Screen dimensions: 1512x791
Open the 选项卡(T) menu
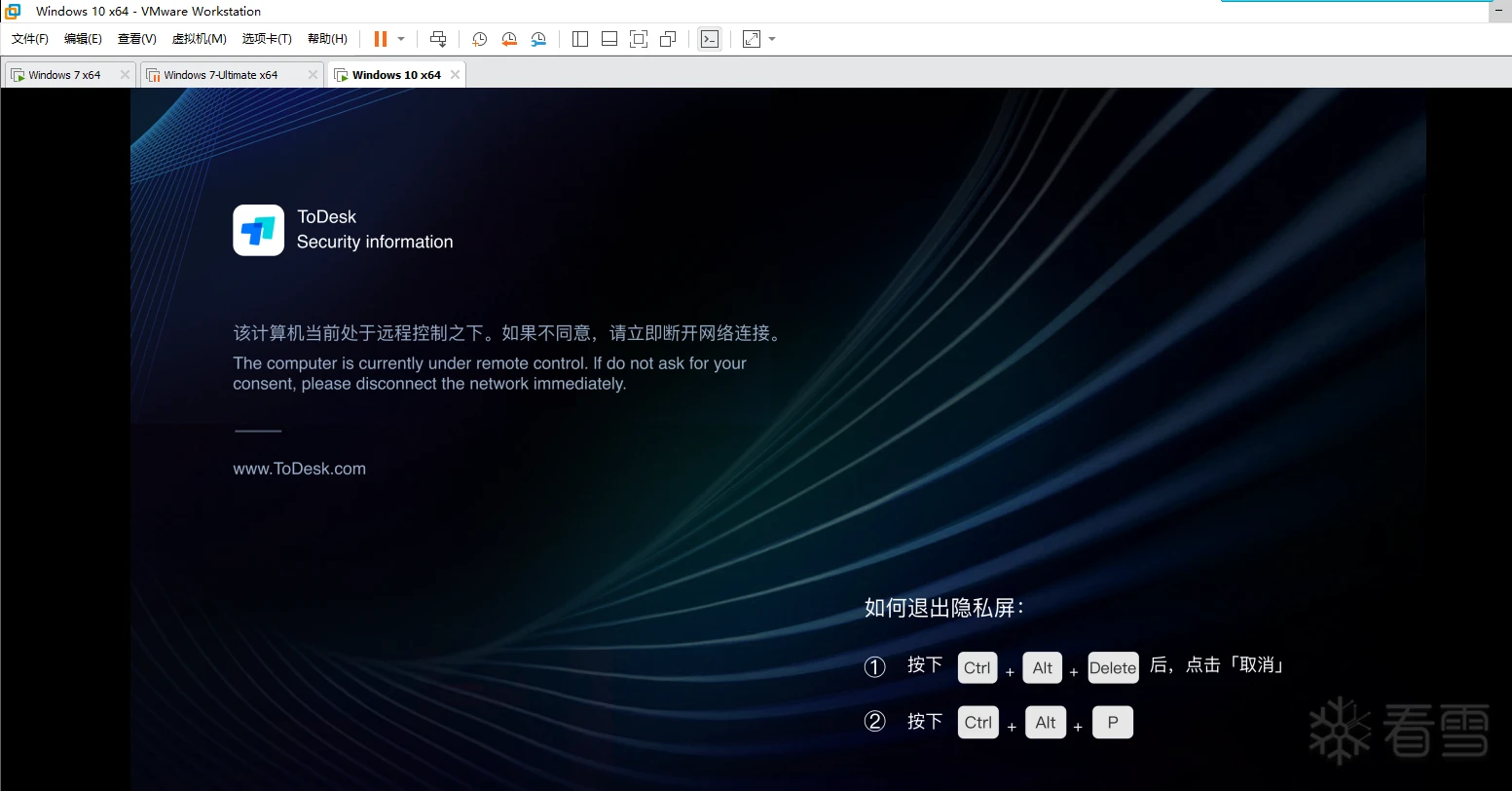[268, 39]
